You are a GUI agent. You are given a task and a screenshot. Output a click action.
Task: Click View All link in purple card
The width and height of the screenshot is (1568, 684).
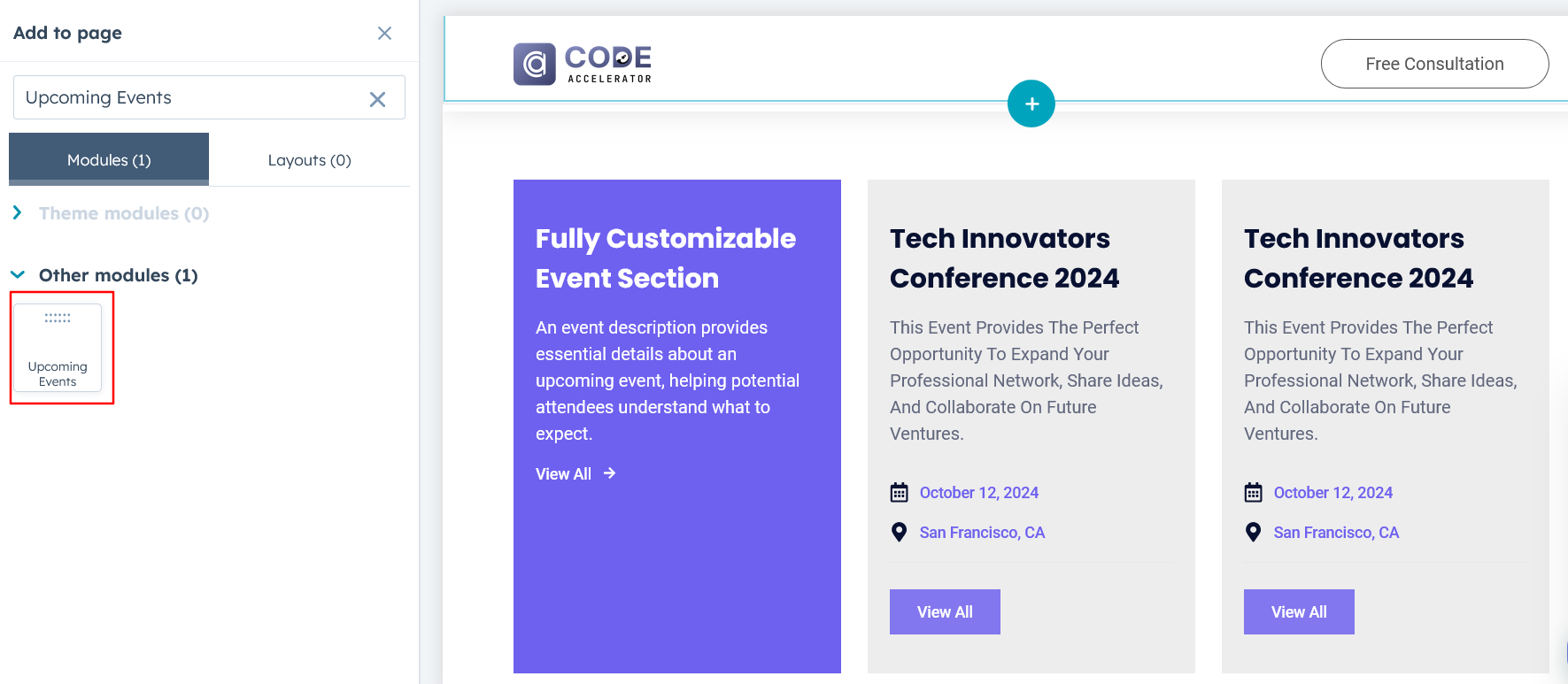tap(564, 474)
